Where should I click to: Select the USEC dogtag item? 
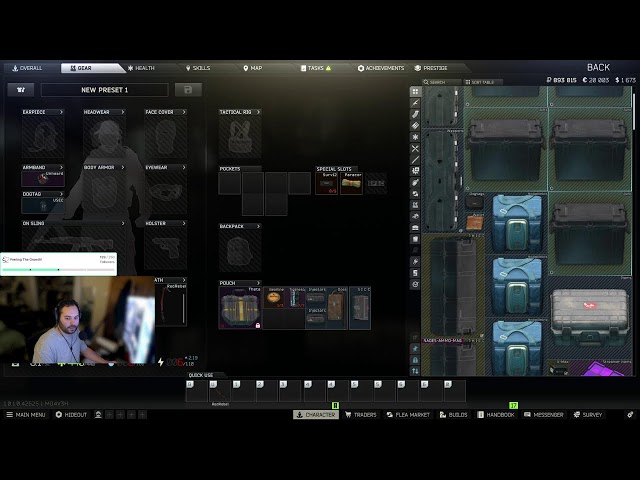click(x=43, y=205)
